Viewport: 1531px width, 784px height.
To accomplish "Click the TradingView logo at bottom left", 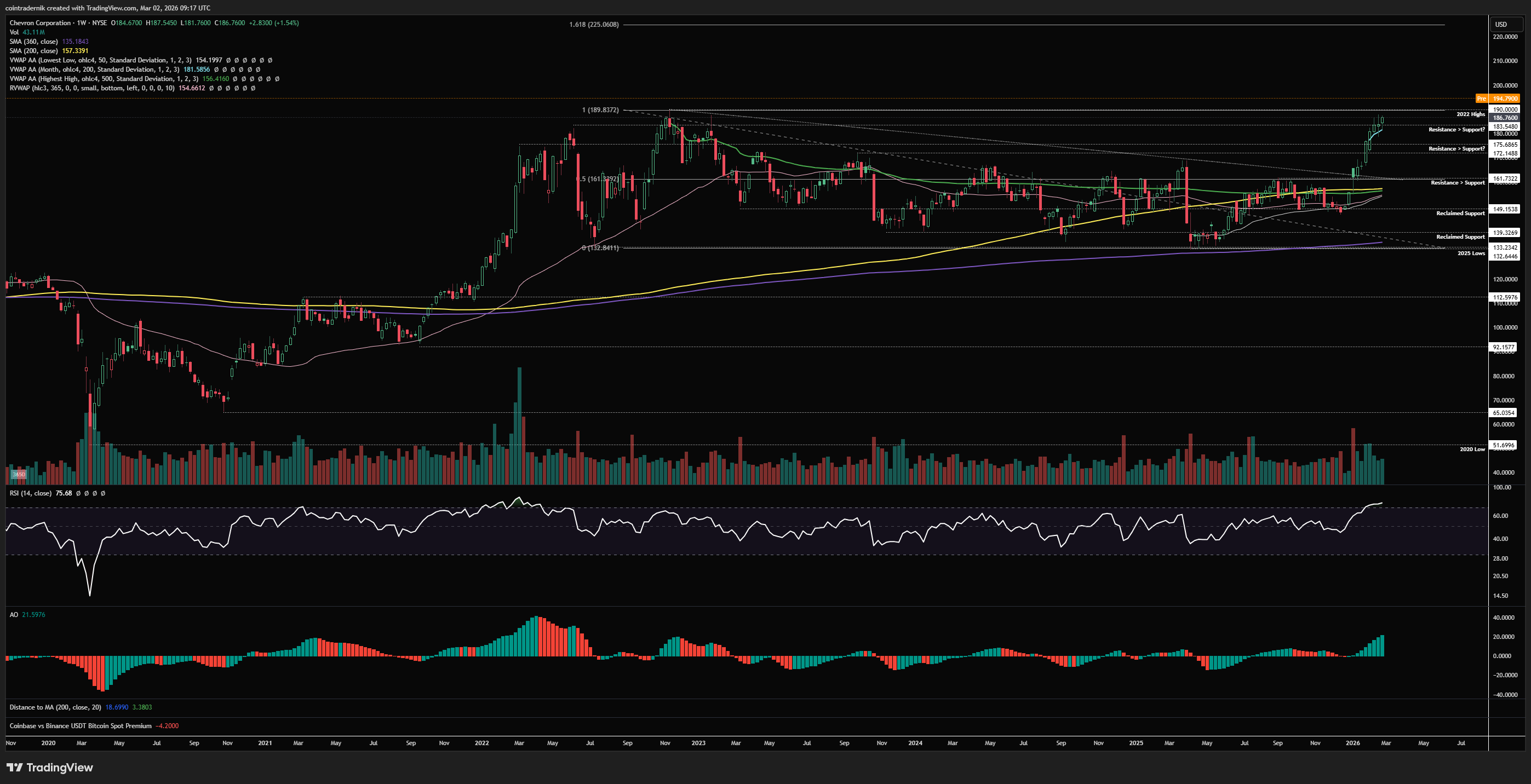I will pos(50,768).
